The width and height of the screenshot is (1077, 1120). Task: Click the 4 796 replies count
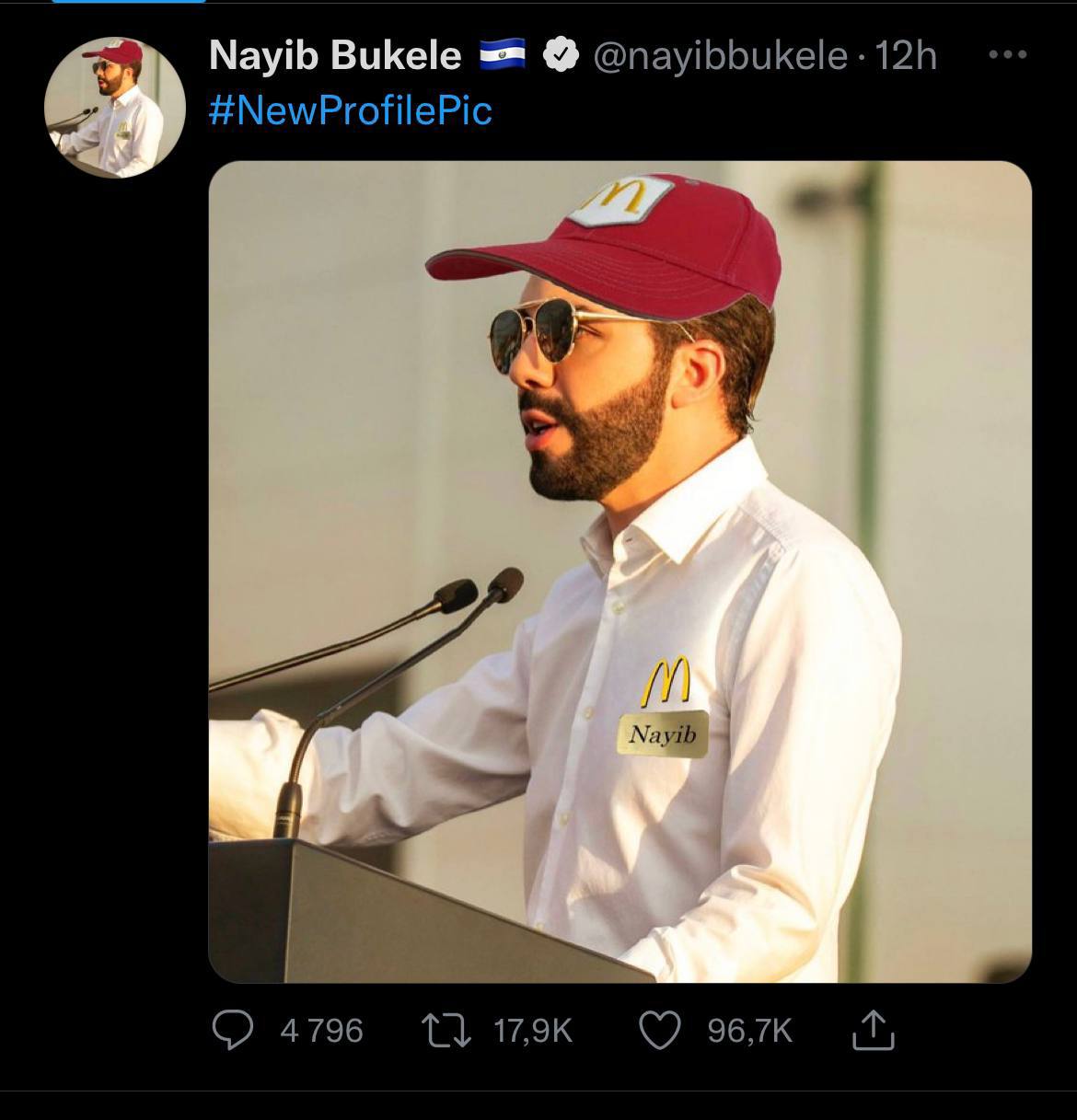click(x=321, y=1031)
